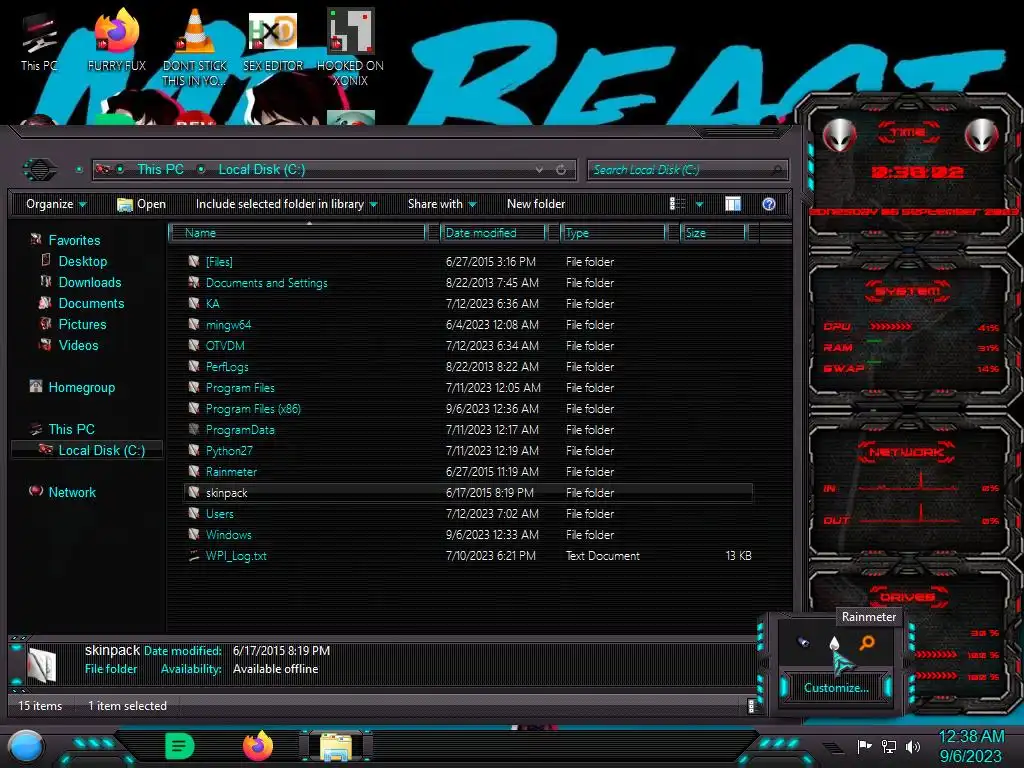Select the Rainmeter folder
1024x768 pixels.
click(469, 472)
